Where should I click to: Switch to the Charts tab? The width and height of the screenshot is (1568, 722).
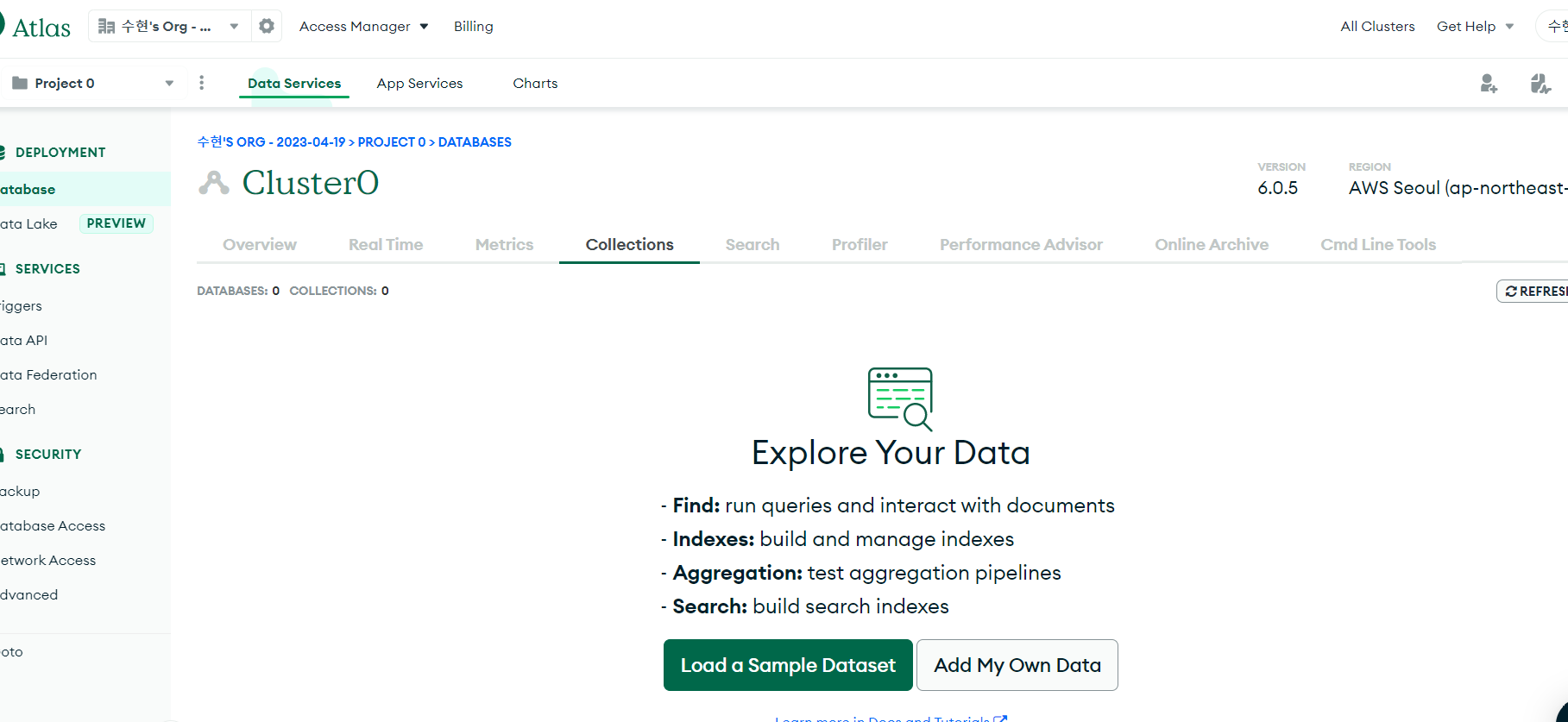click(535, 83)
